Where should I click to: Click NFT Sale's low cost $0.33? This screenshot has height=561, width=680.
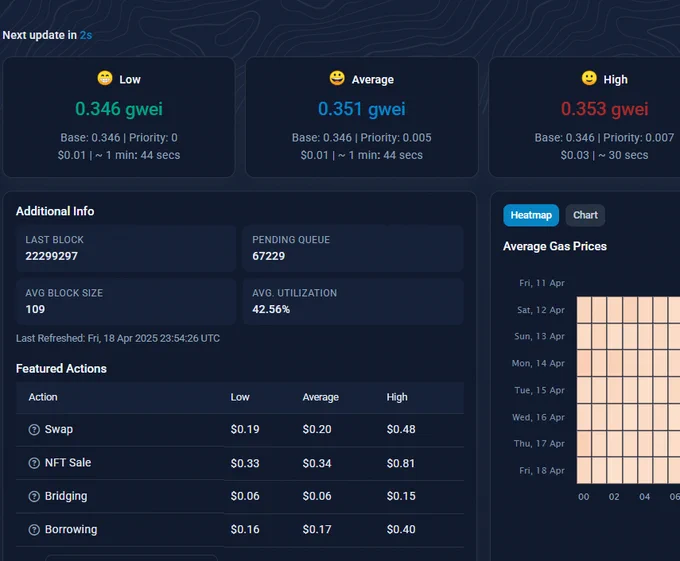coord(245,463)
